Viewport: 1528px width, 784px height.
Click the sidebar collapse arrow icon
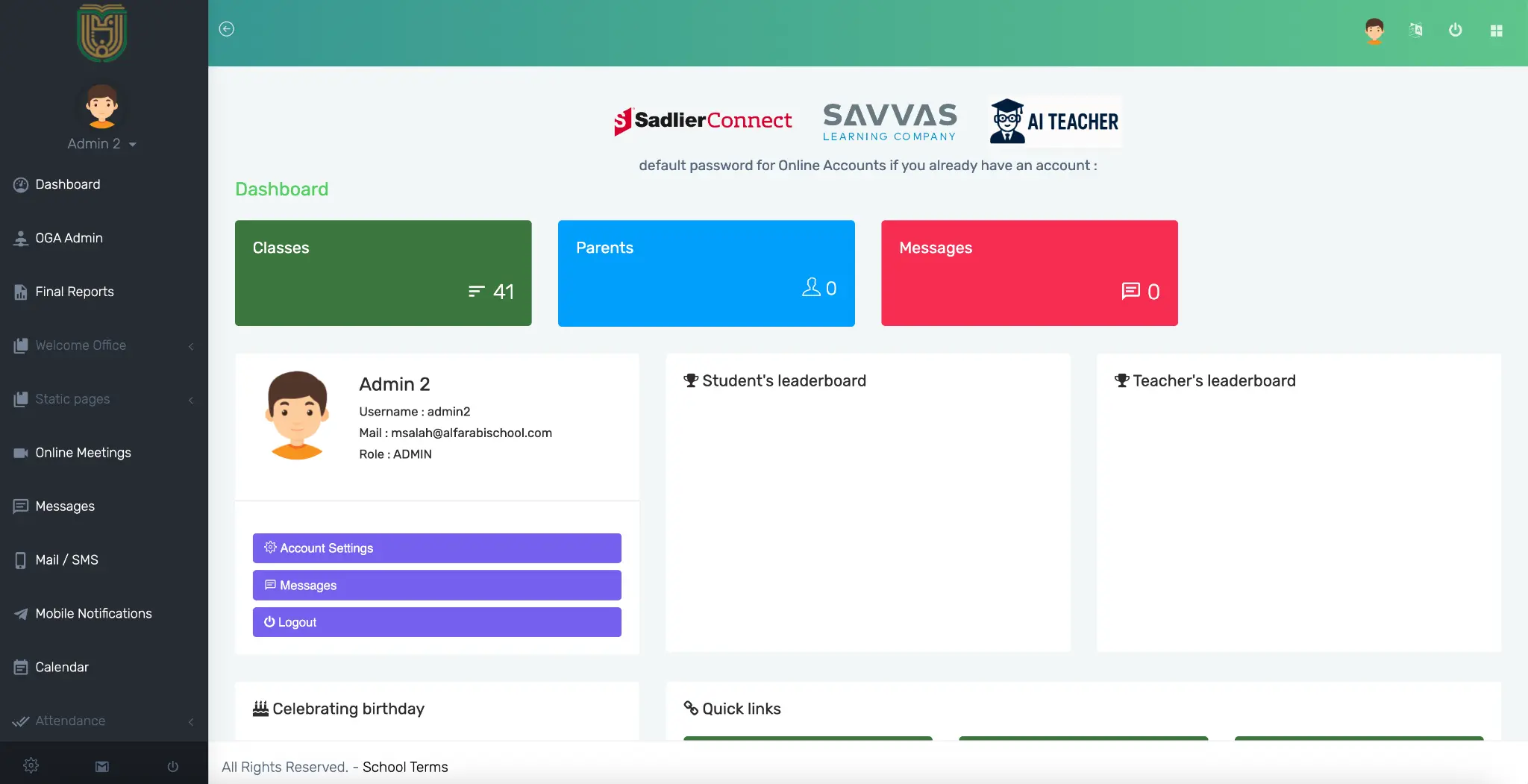click(x=227, y=29)
